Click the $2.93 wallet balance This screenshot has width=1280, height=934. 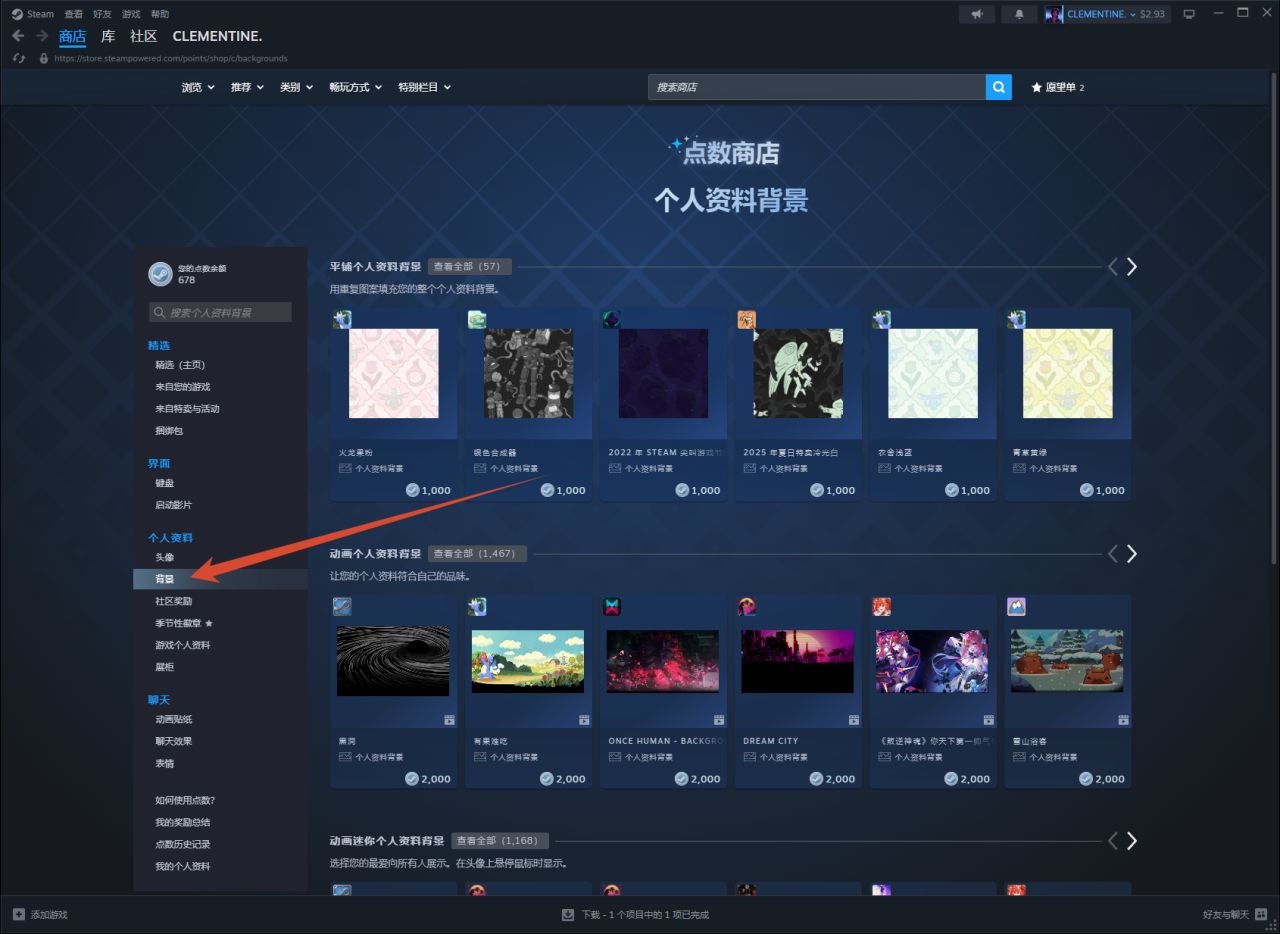1153,14
